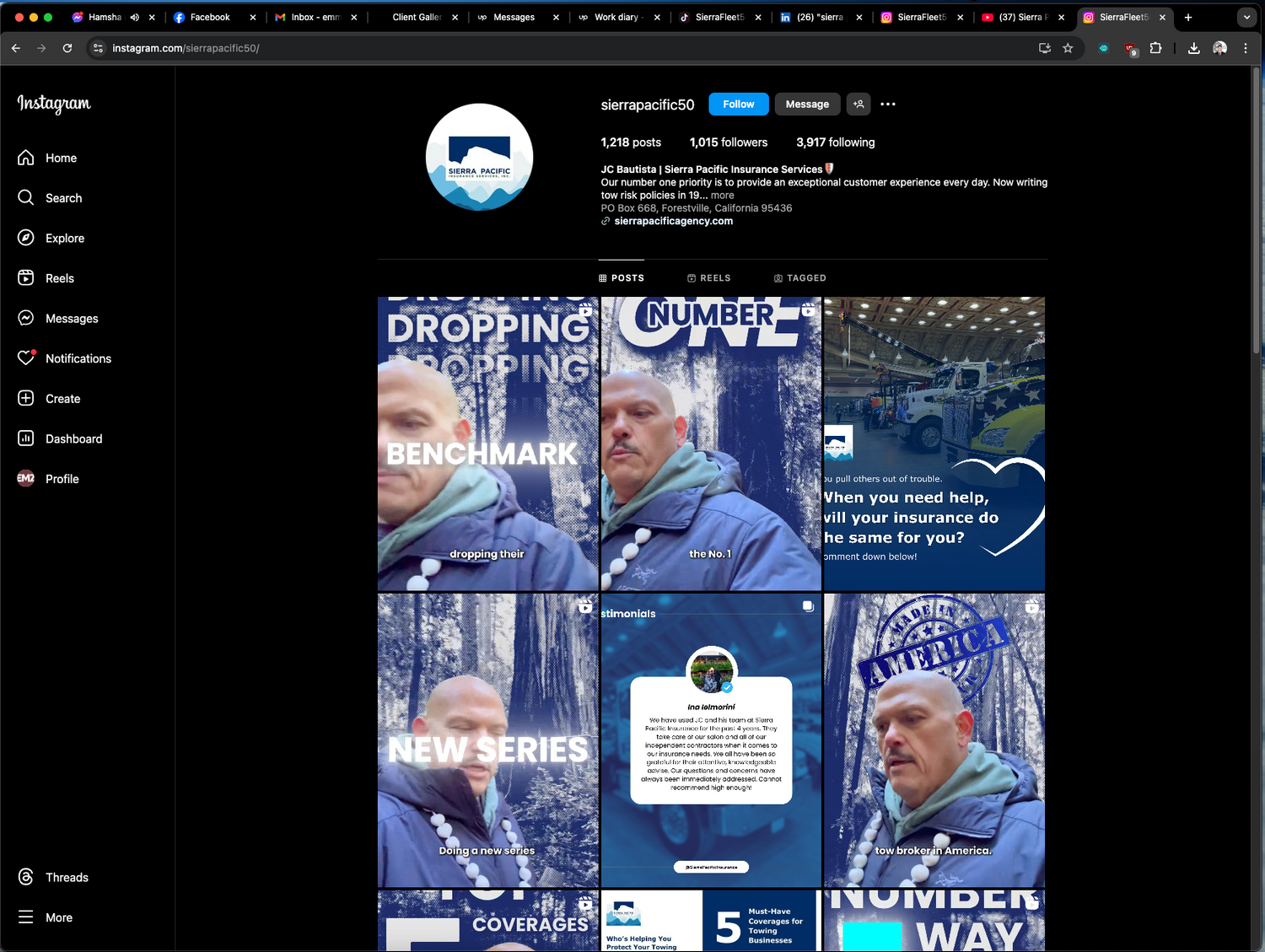Open Reels from the sidebar

[x=46, y=278]
